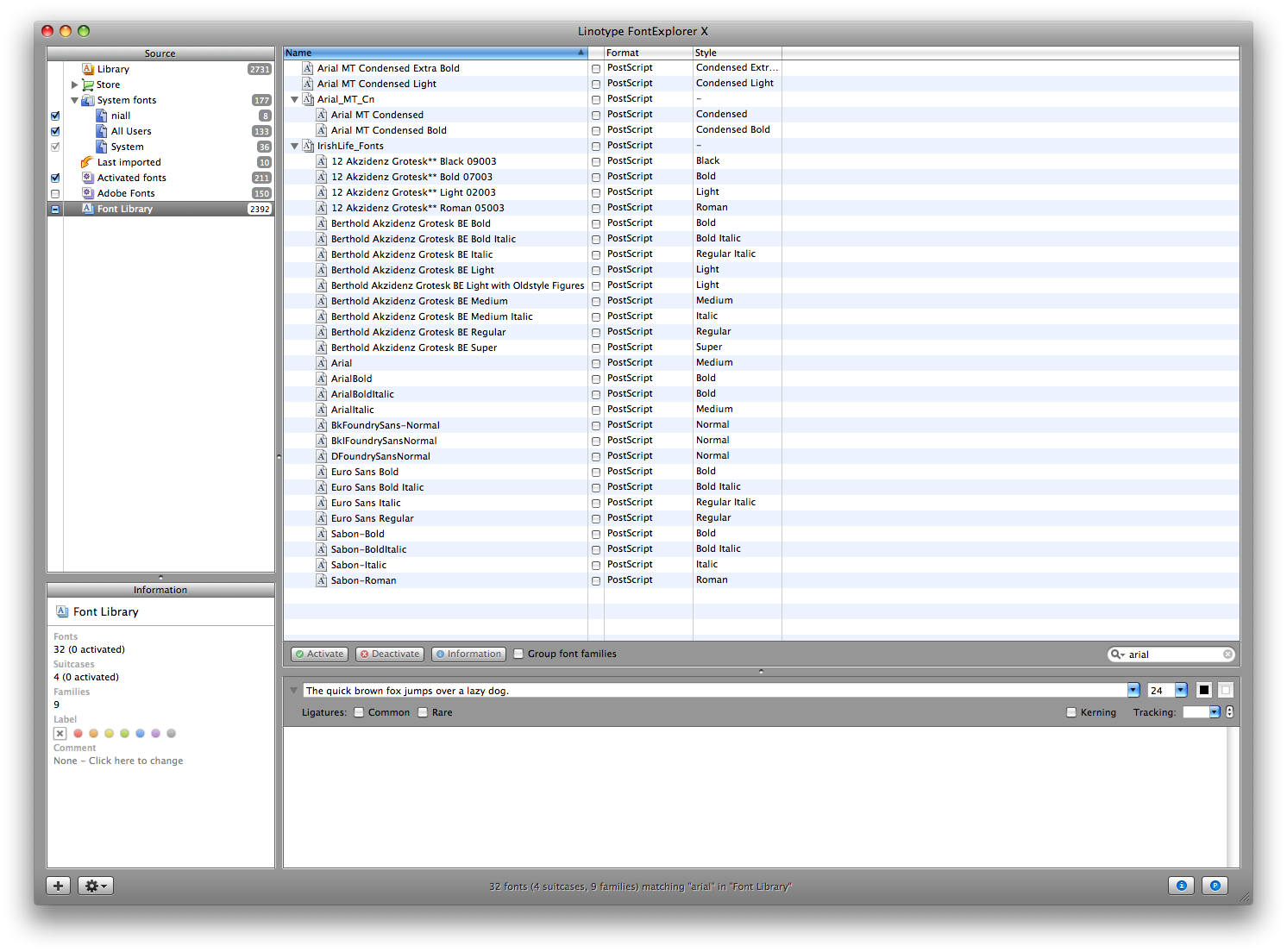Select the Berthold Akzidenz Grotesk BE Super row
Image resolution: width=1287 pixels, height=952 pixels.
click(x=761, y=348)
